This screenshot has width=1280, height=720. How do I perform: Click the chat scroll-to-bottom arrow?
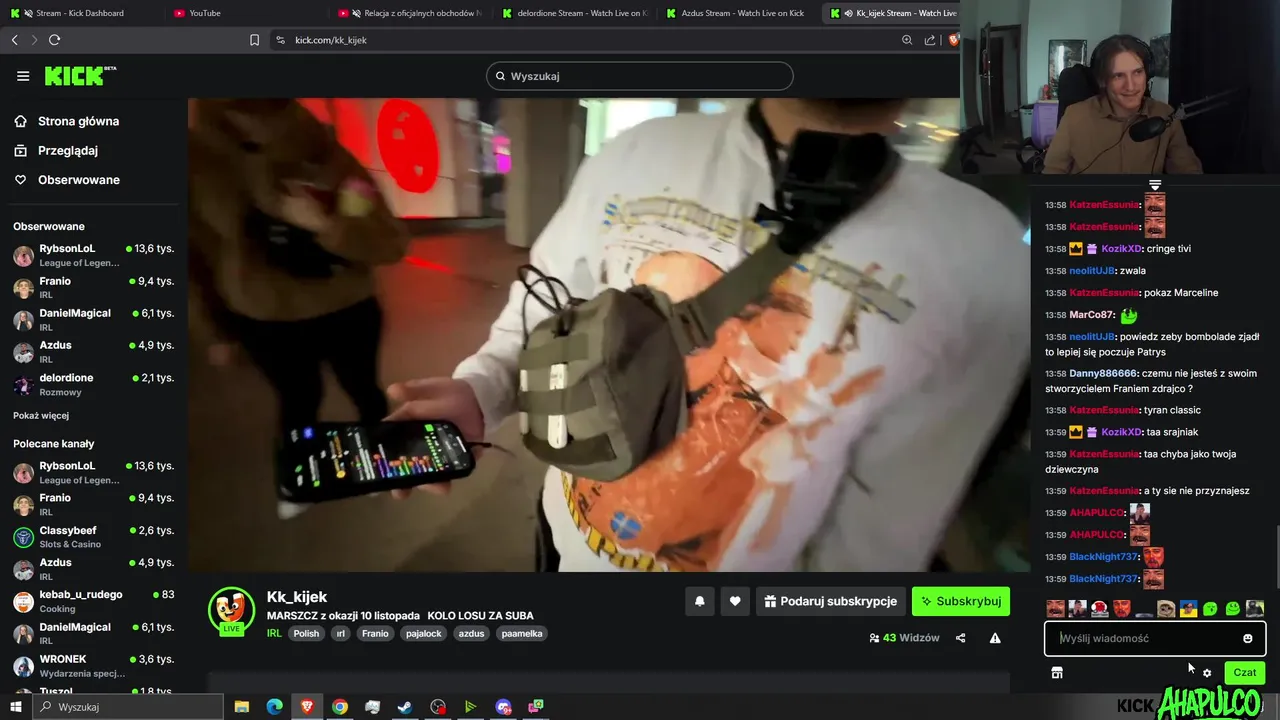click(x=1155, y=185)
